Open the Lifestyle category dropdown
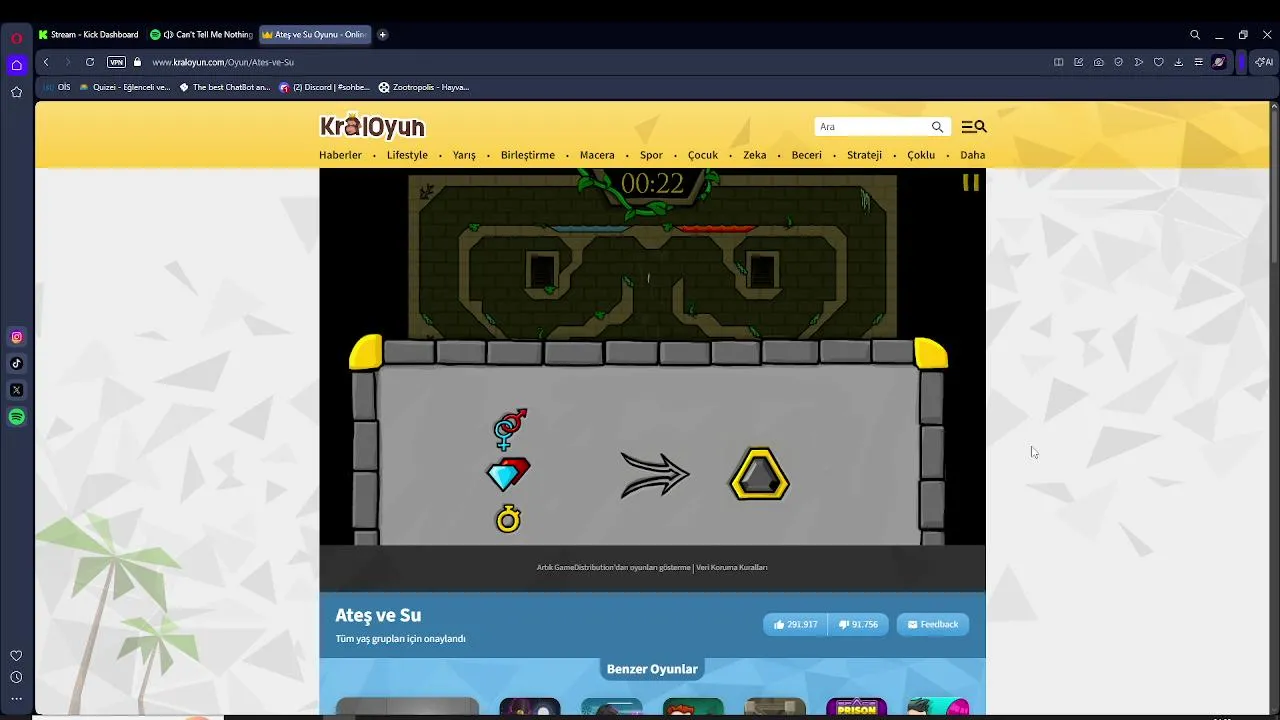Screen dimensions: 1280x720 coord(407,155)
